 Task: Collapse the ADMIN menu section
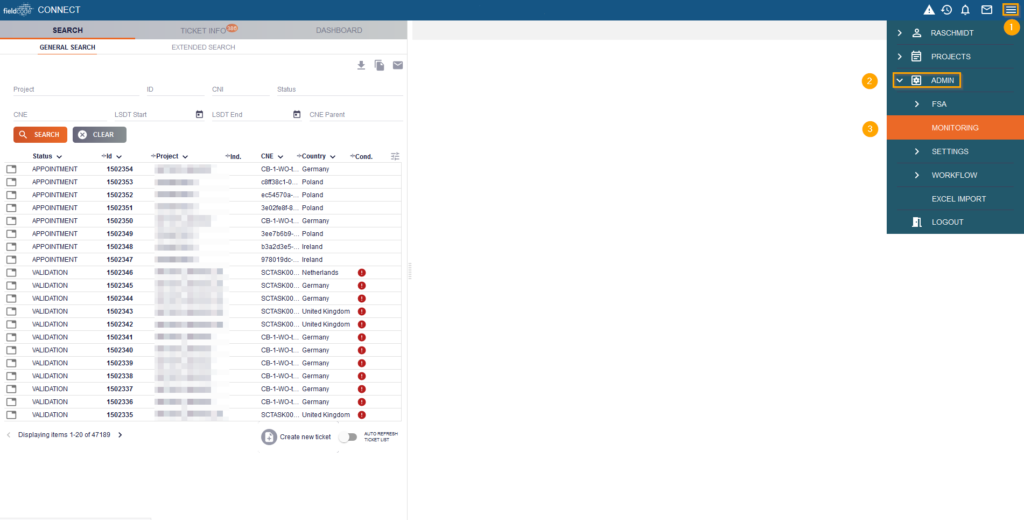(x=899, y=80)
